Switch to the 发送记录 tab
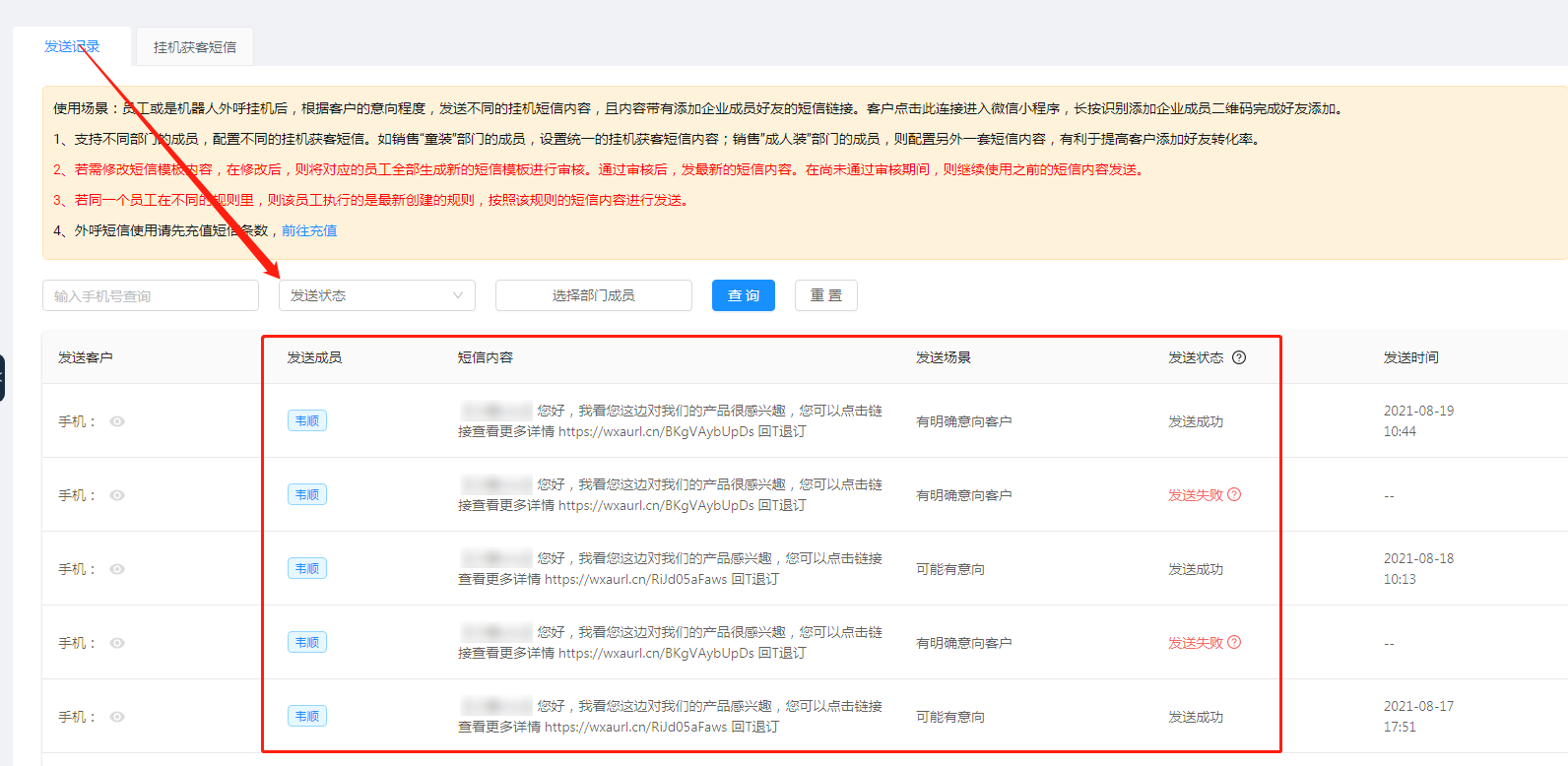The image size is (1568, 766). pos(72,46)
